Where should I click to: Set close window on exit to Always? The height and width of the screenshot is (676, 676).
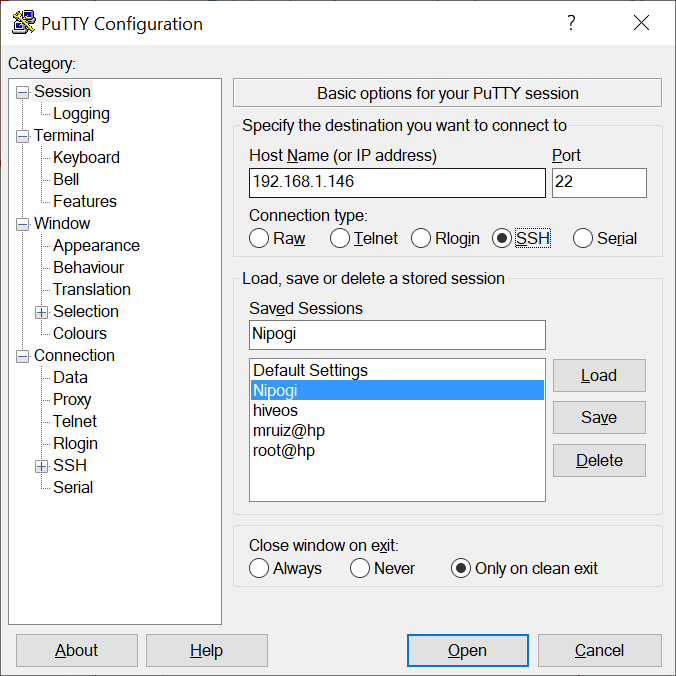pyautogui.click(x=259, y=568)
